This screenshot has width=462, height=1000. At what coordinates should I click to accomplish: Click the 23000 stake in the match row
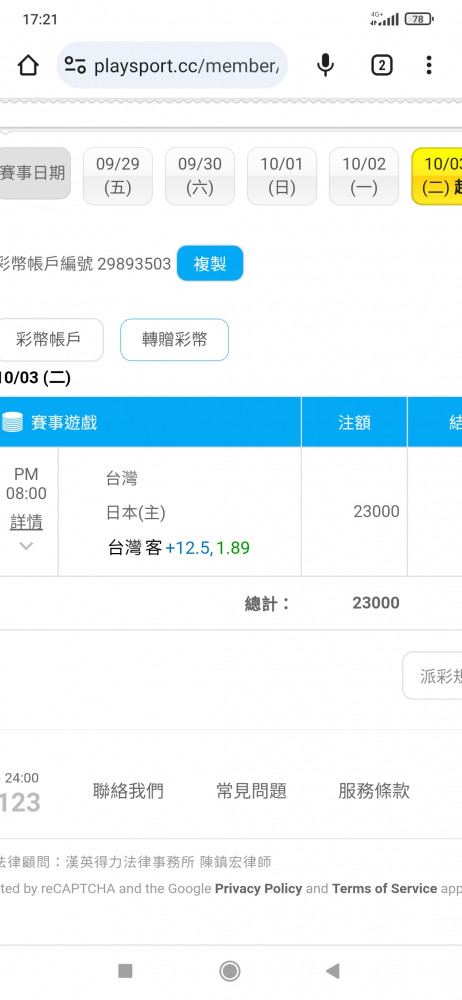[376, 511]
